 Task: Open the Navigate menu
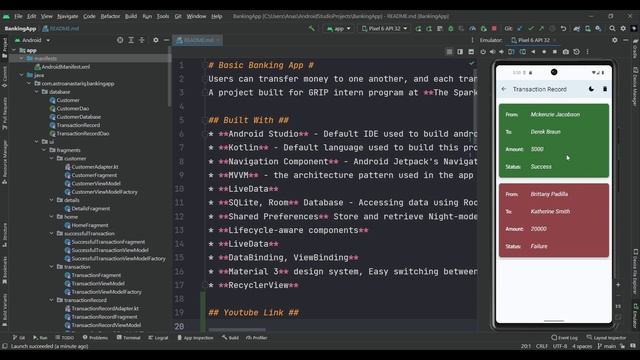(x=67, y=16)
